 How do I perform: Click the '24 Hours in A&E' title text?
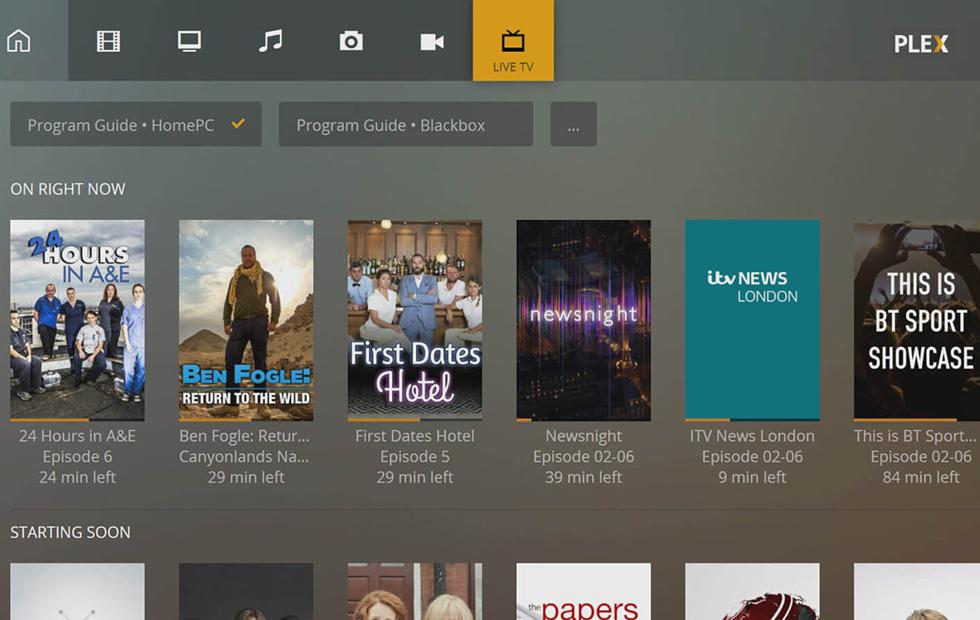78,436
